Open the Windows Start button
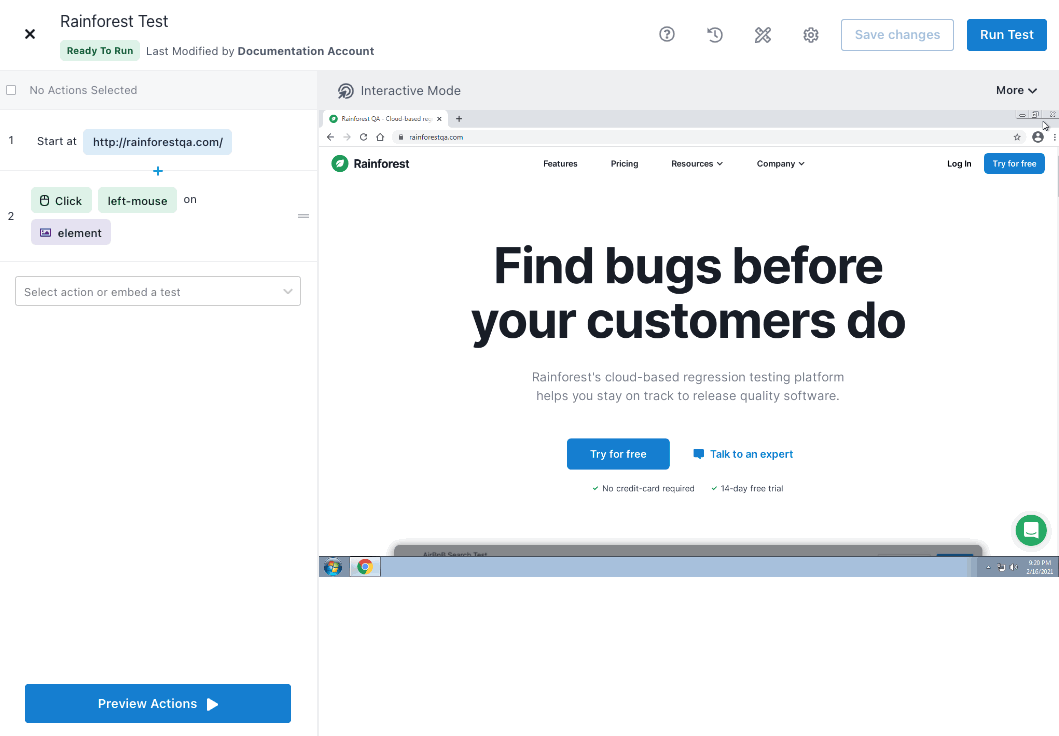 (x=332, y=567)
